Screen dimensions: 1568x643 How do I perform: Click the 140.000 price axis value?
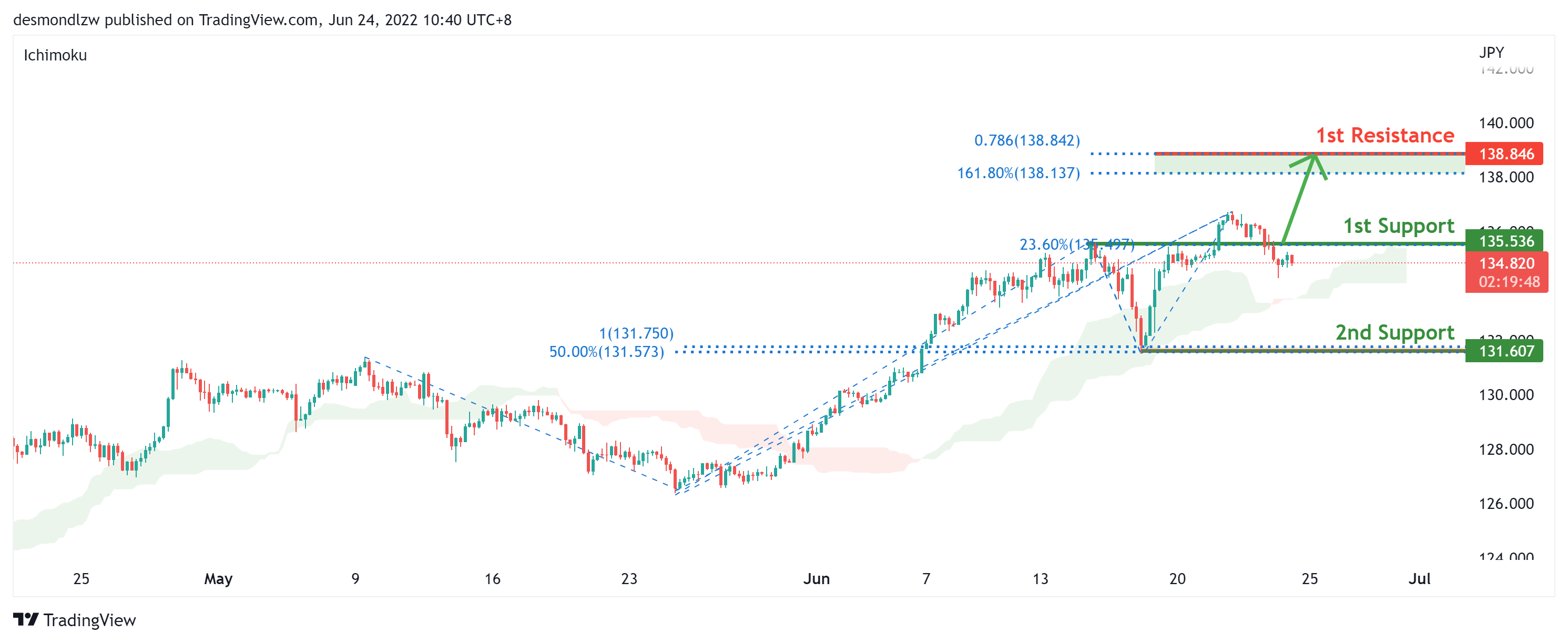coord(1505,123)
